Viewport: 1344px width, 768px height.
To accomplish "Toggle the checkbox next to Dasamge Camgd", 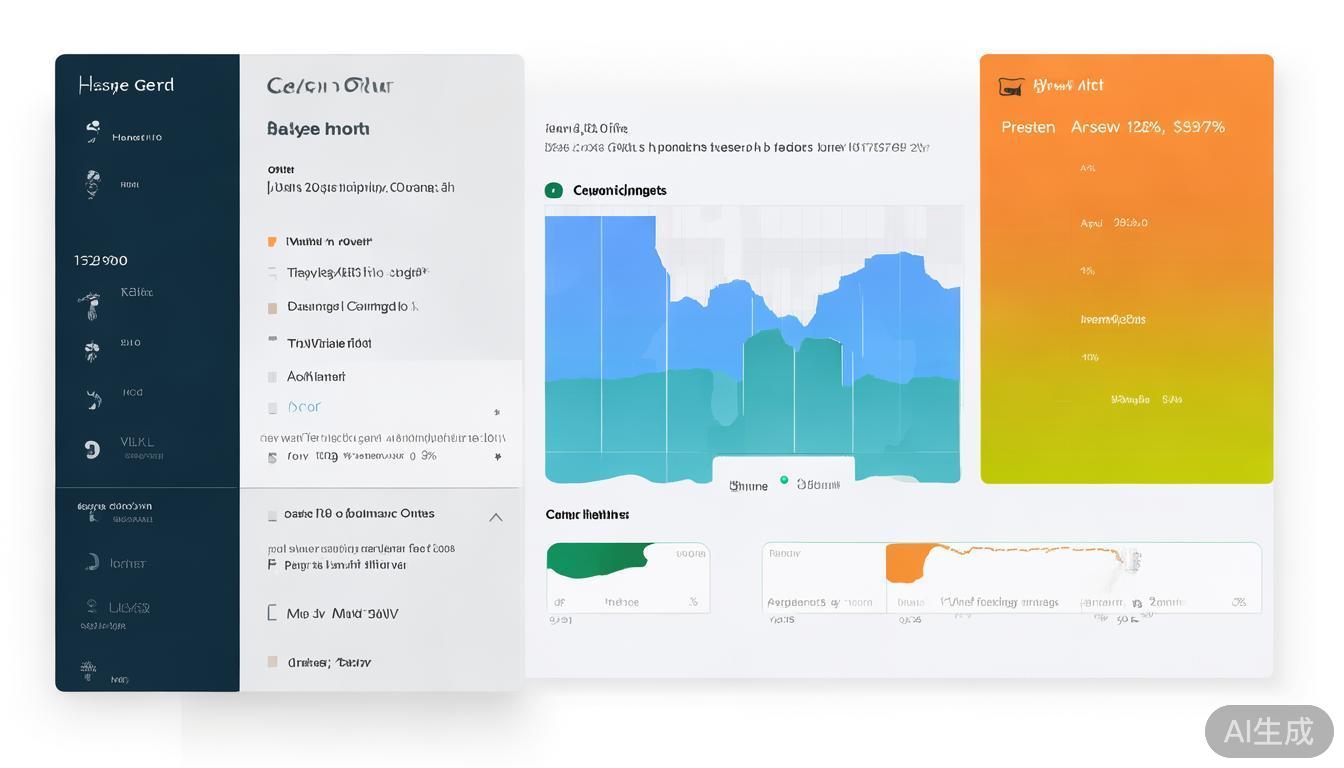I will point(272,308).
